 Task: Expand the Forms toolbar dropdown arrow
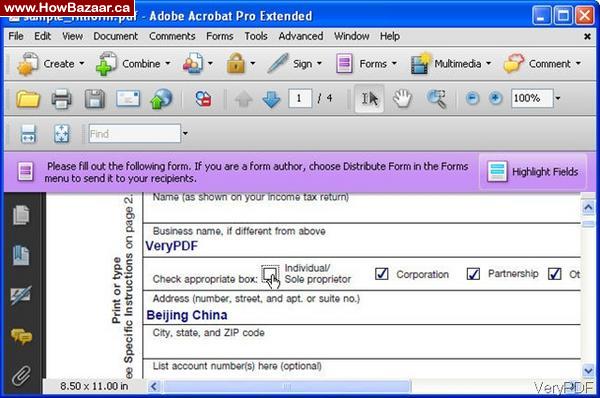coord(394,64)
